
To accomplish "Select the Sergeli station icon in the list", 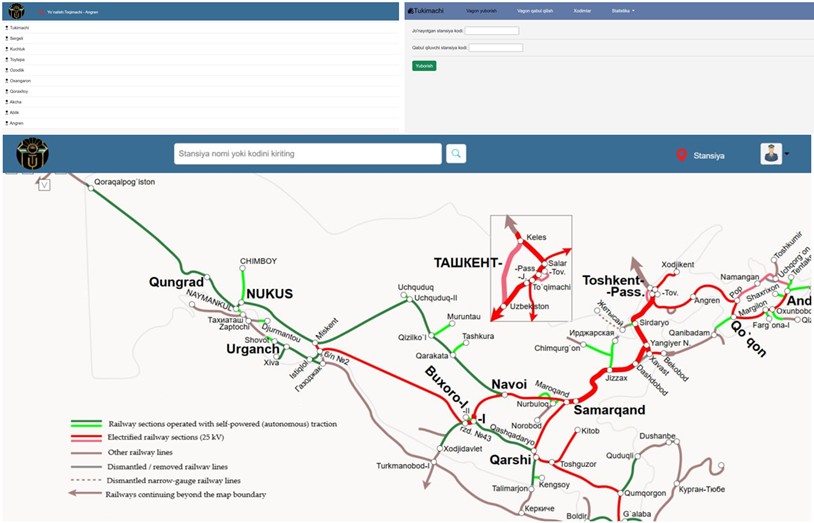I will 7,38.
